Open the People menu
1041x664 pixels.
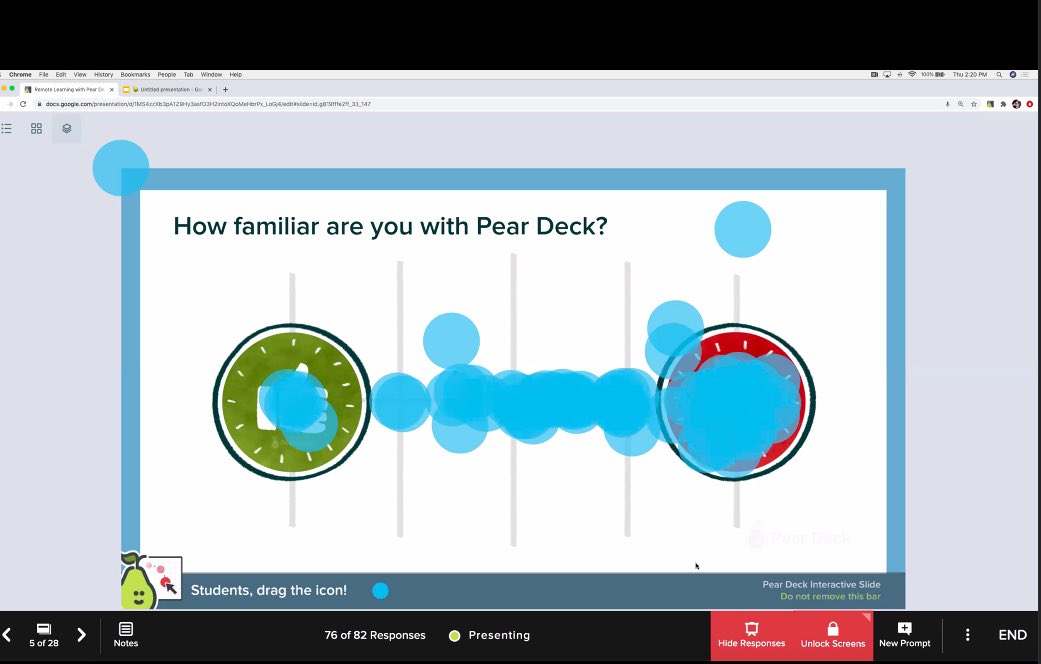pyautogui.click(x=167, y=74)
